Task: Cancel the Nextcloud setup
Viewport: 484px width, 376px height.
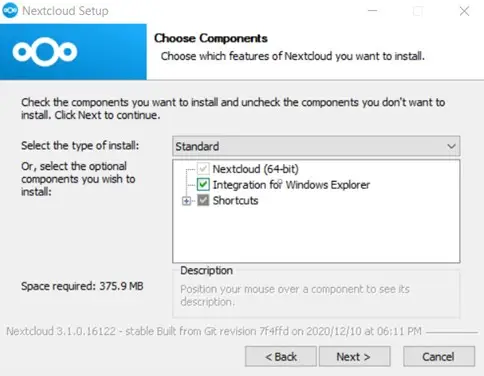Action: 439,357
